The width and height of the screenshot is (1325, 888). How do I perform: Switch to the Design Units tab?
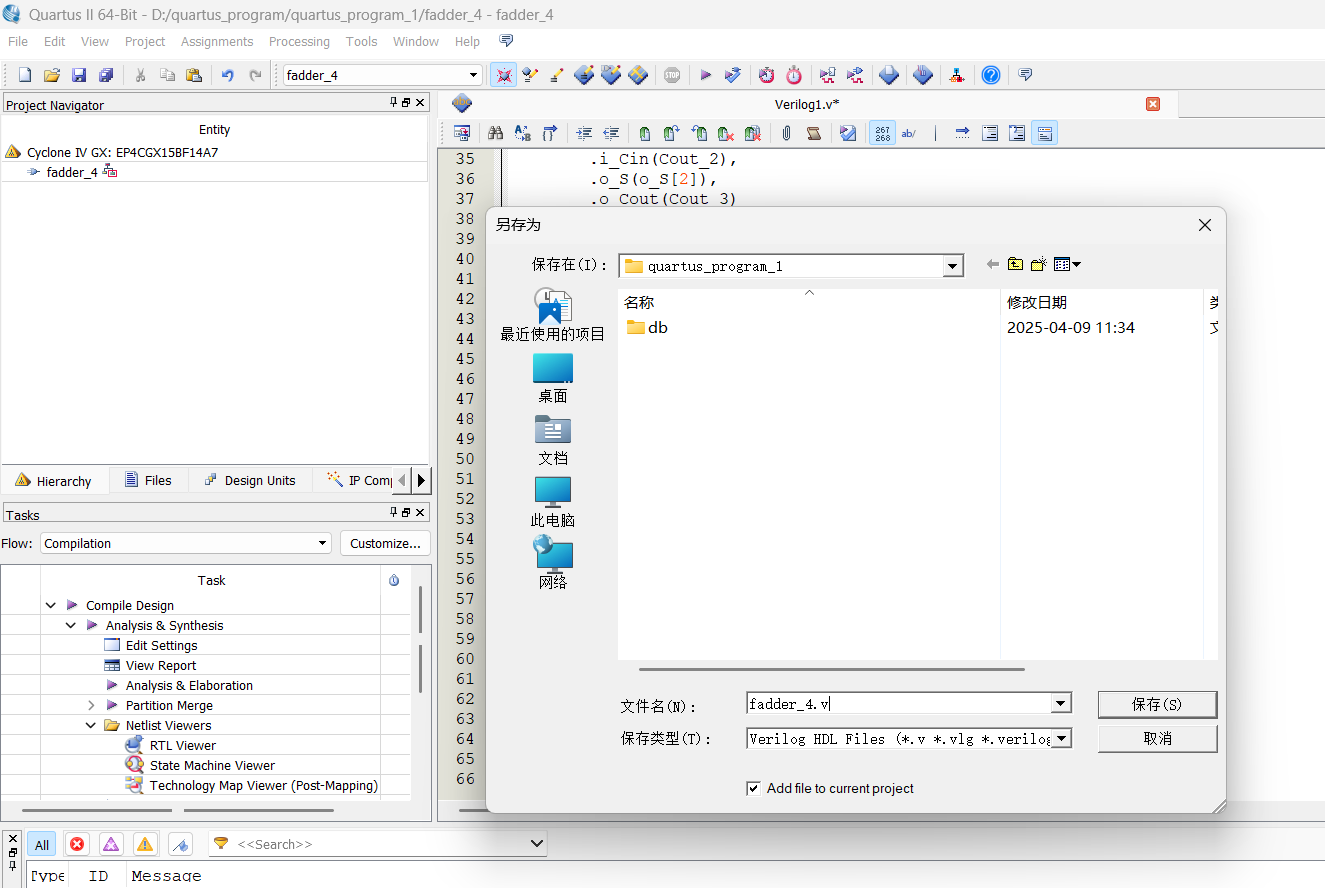coord(250,480)
